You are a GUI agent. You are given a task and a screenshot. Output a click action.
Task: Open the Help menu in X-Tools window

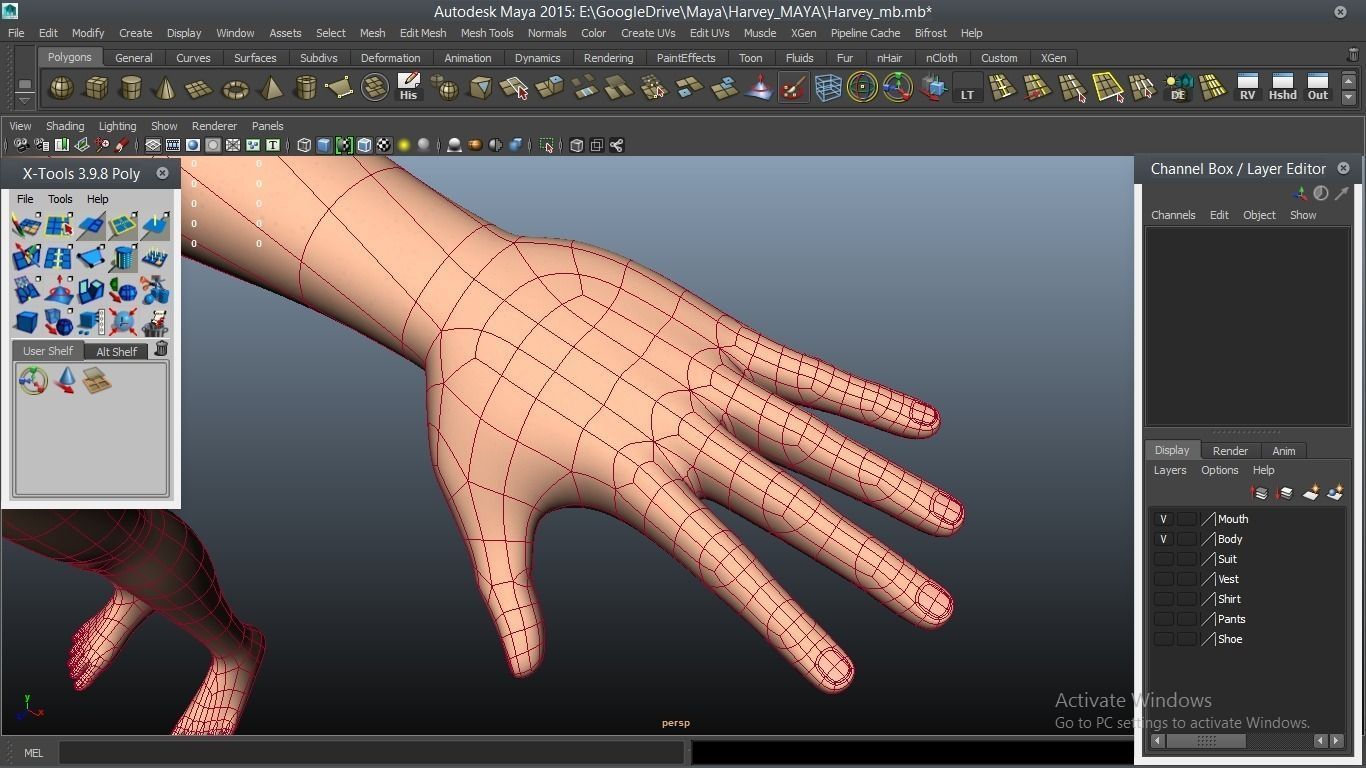97,199
